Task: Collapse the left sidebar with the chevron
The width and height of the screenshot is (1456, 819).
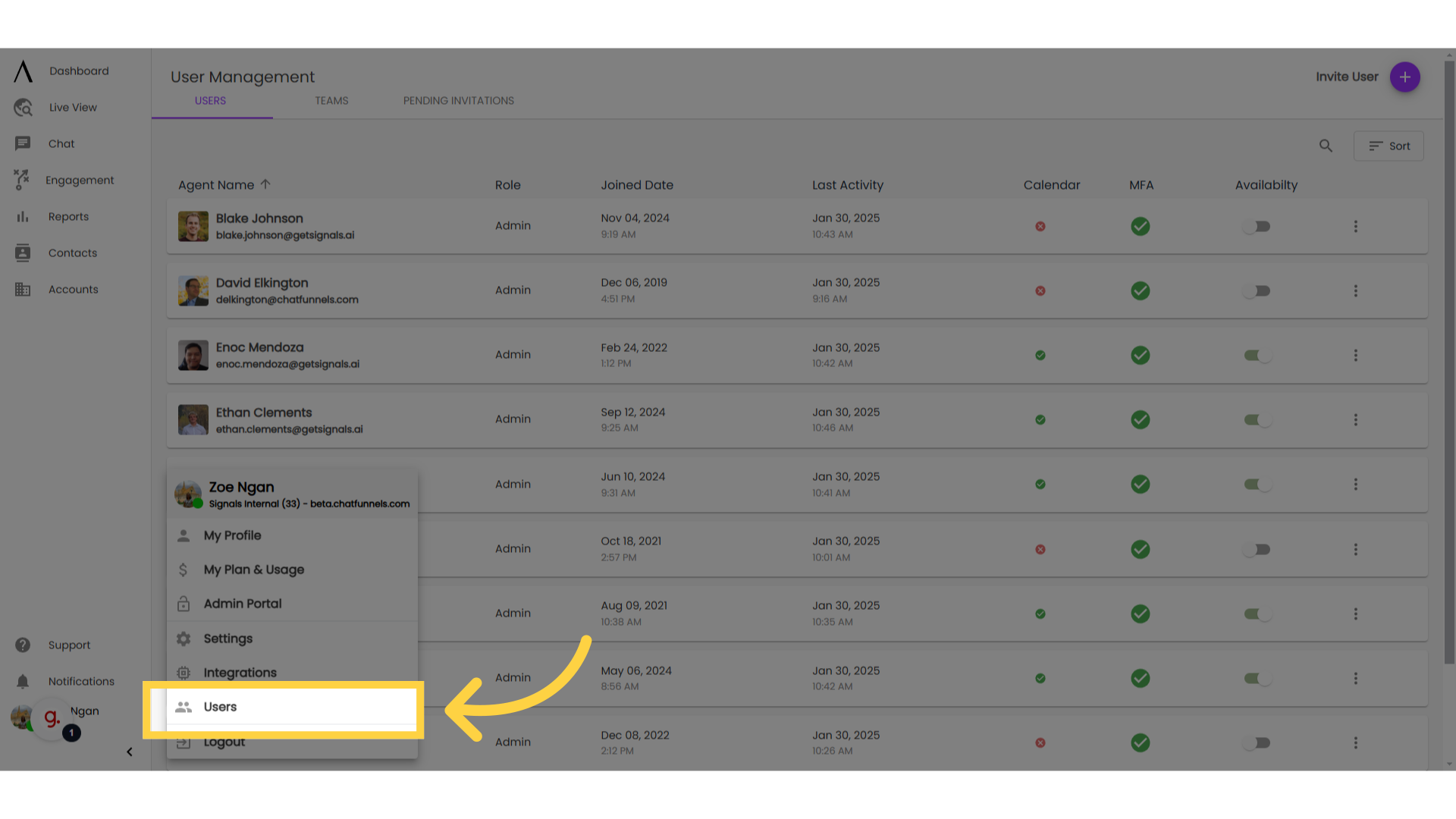Action: [x=129, y=752]
